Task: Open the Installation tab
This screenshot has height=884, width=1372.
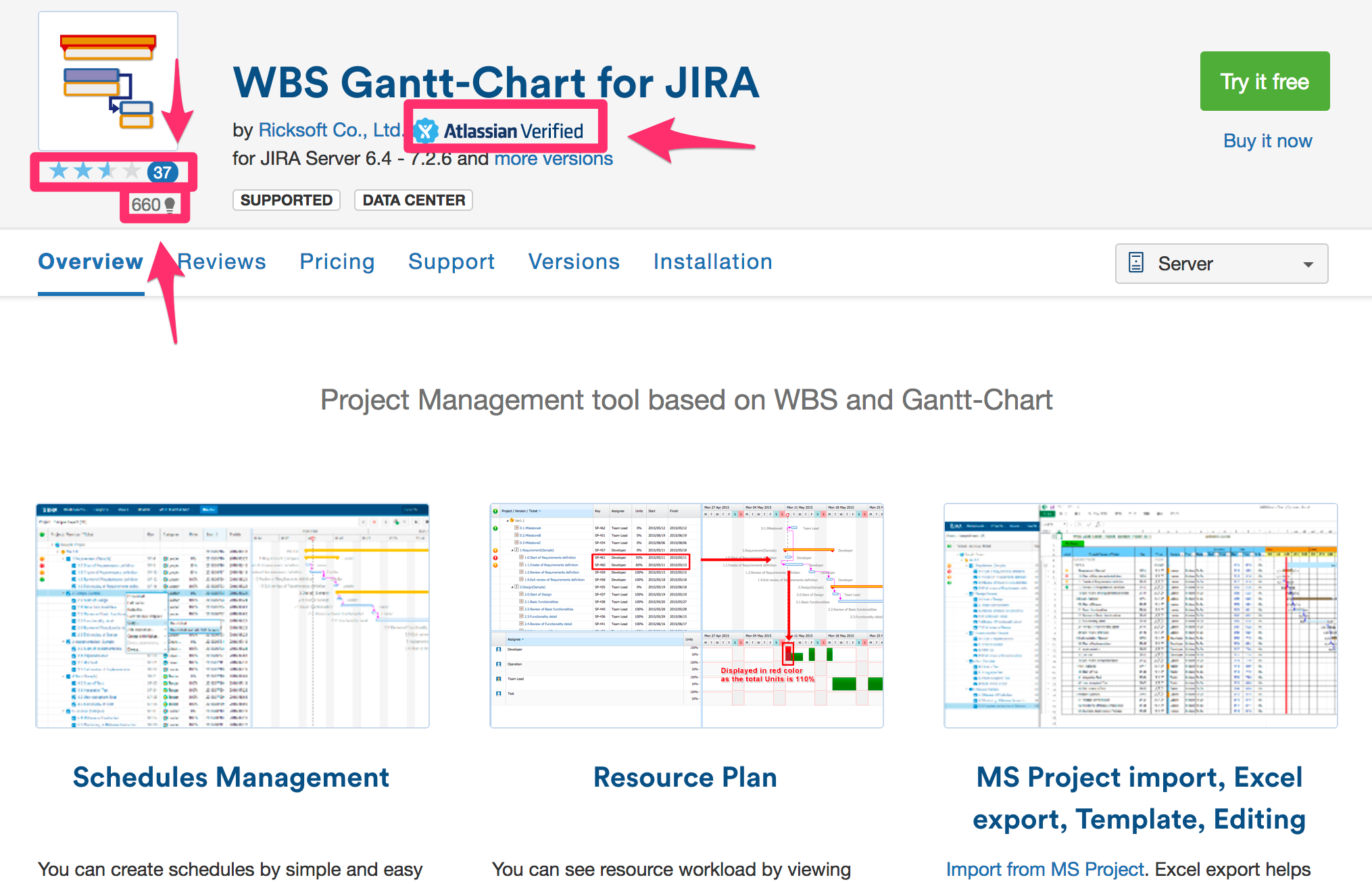Action: [712, 262]
